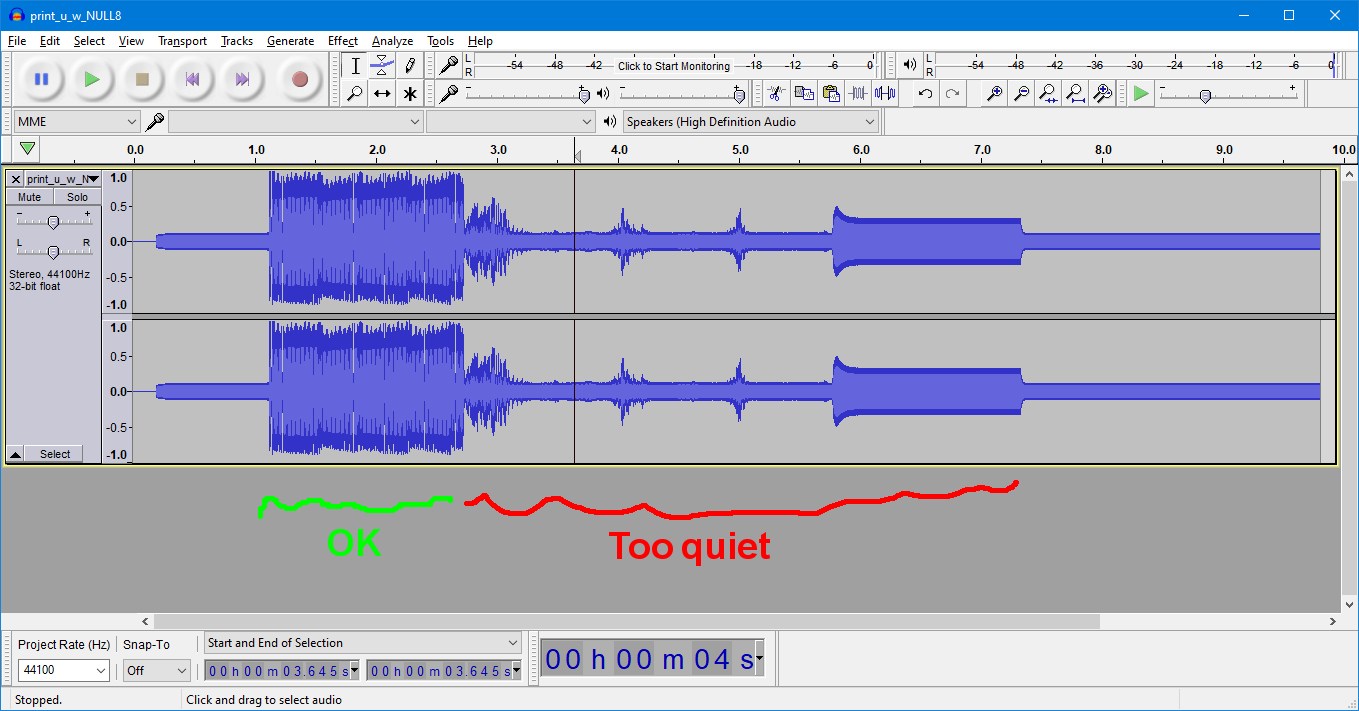Click Cut (scissors) in edit toolbar
1359x711 pixels.
pos(775,93)
